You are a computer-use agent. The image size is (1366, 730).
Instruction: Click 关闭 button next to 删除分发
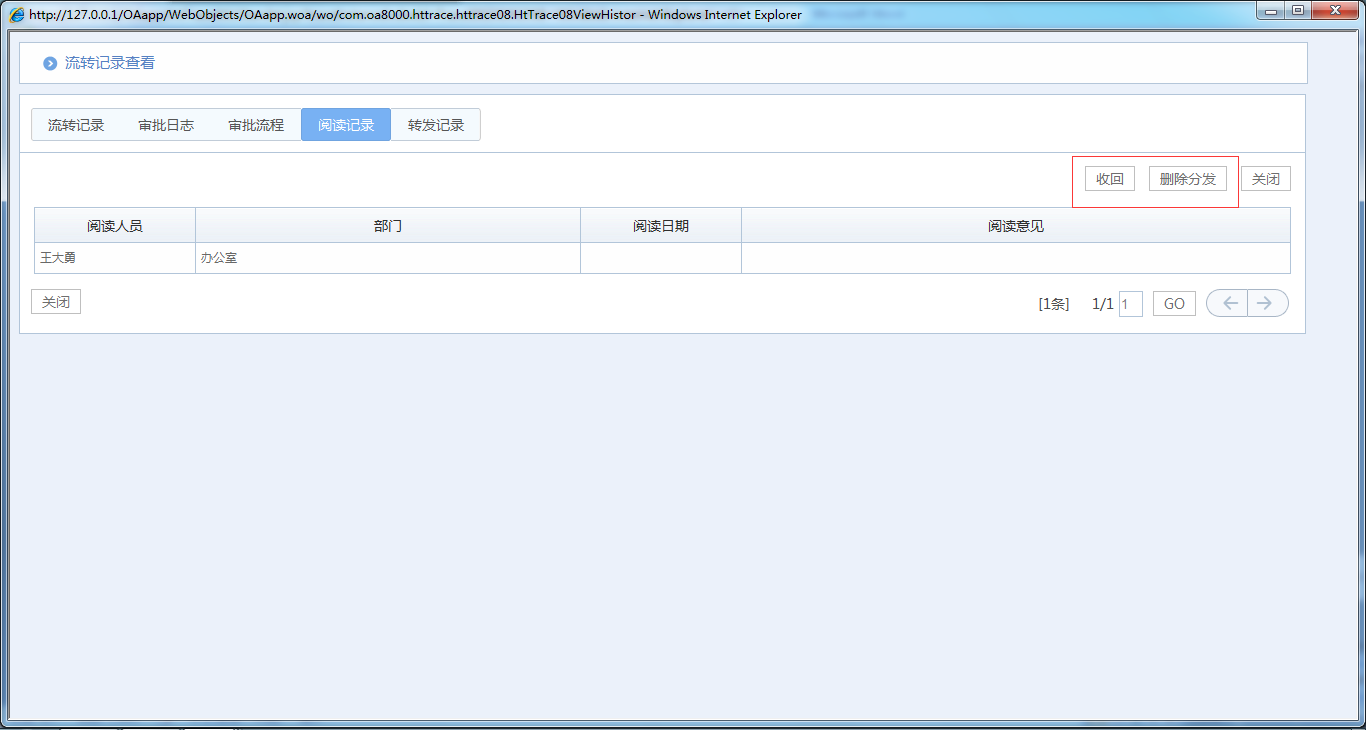[x=1266, y=179]
